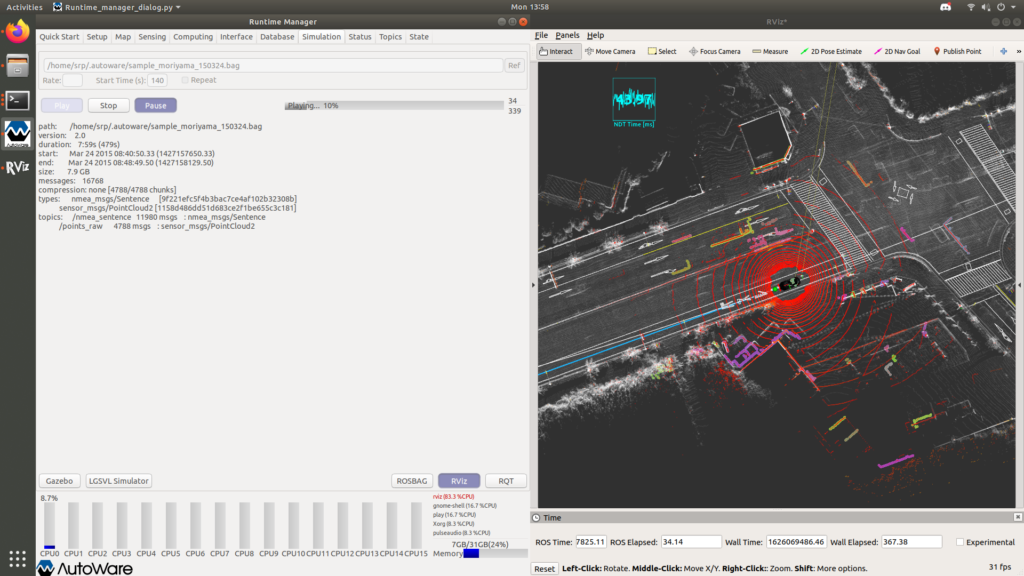The width and height of the screenshot is (1024, 576).
Task: Switch to the Status tab
Action: point(359,37)
